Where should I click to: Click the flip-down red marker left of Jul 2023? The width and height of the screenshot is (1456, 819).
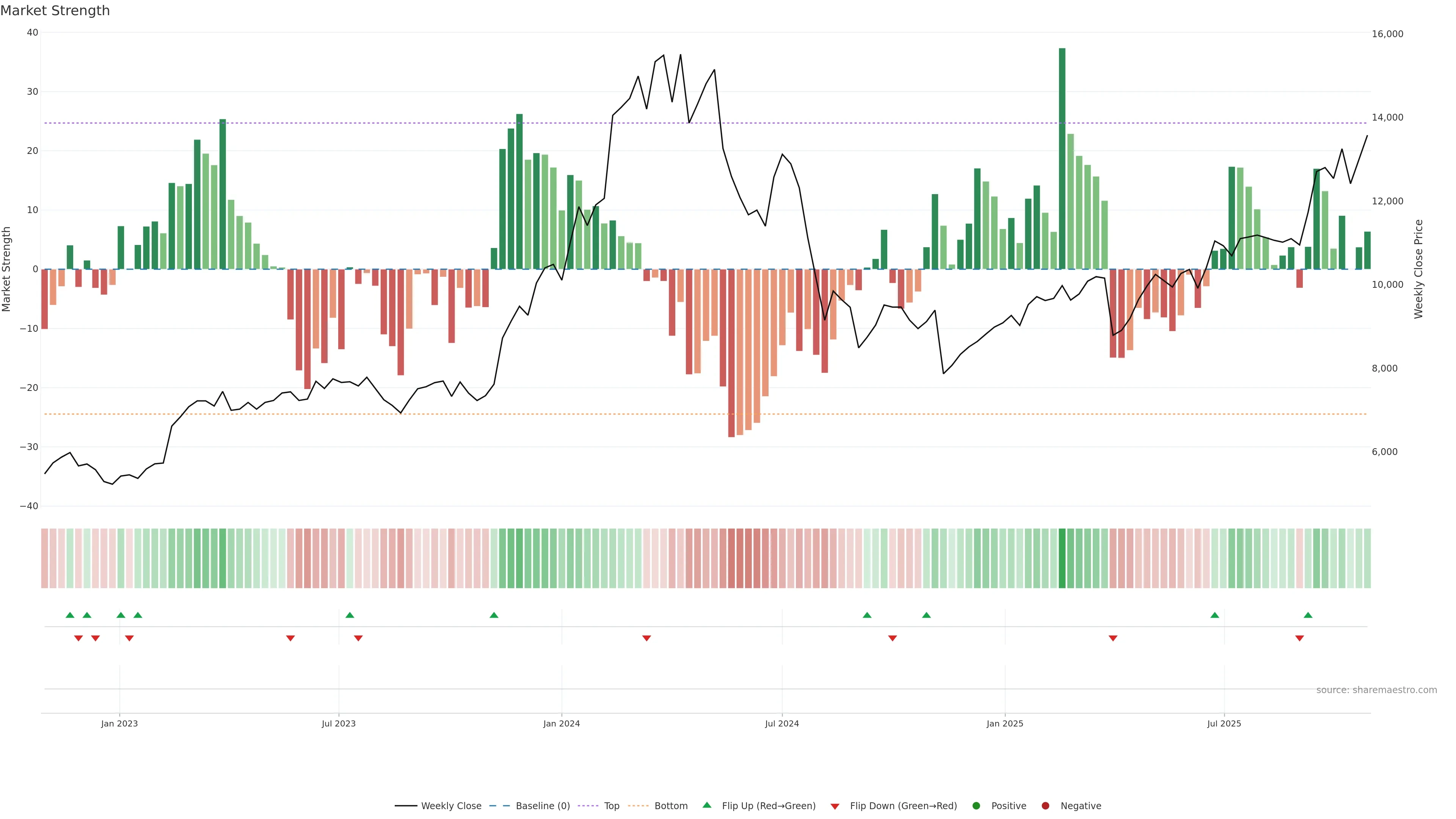pyautogui.click(x=290, y=638)
